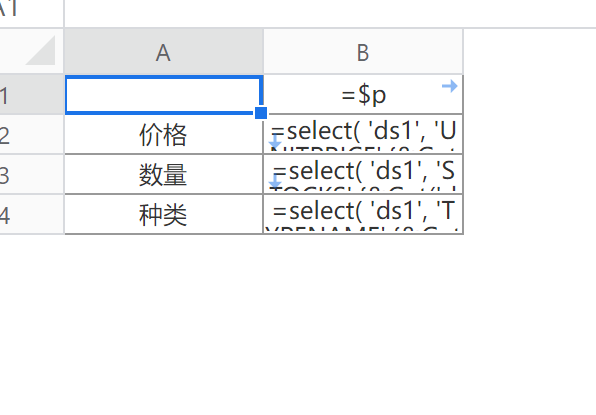Select row 1 header
Viewport: 596px width, 415px height.
[32, 95]
